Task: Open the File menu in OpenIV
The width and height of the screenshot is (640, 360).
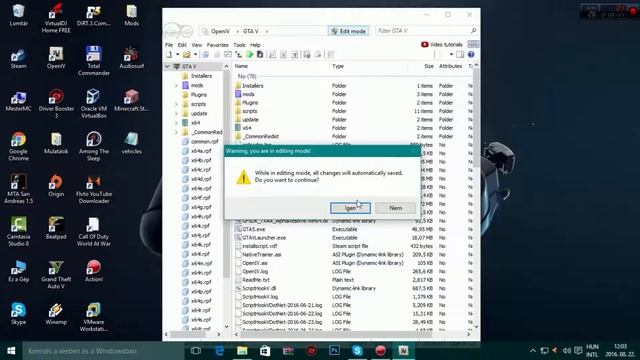Action: click(x=169, y=45)
